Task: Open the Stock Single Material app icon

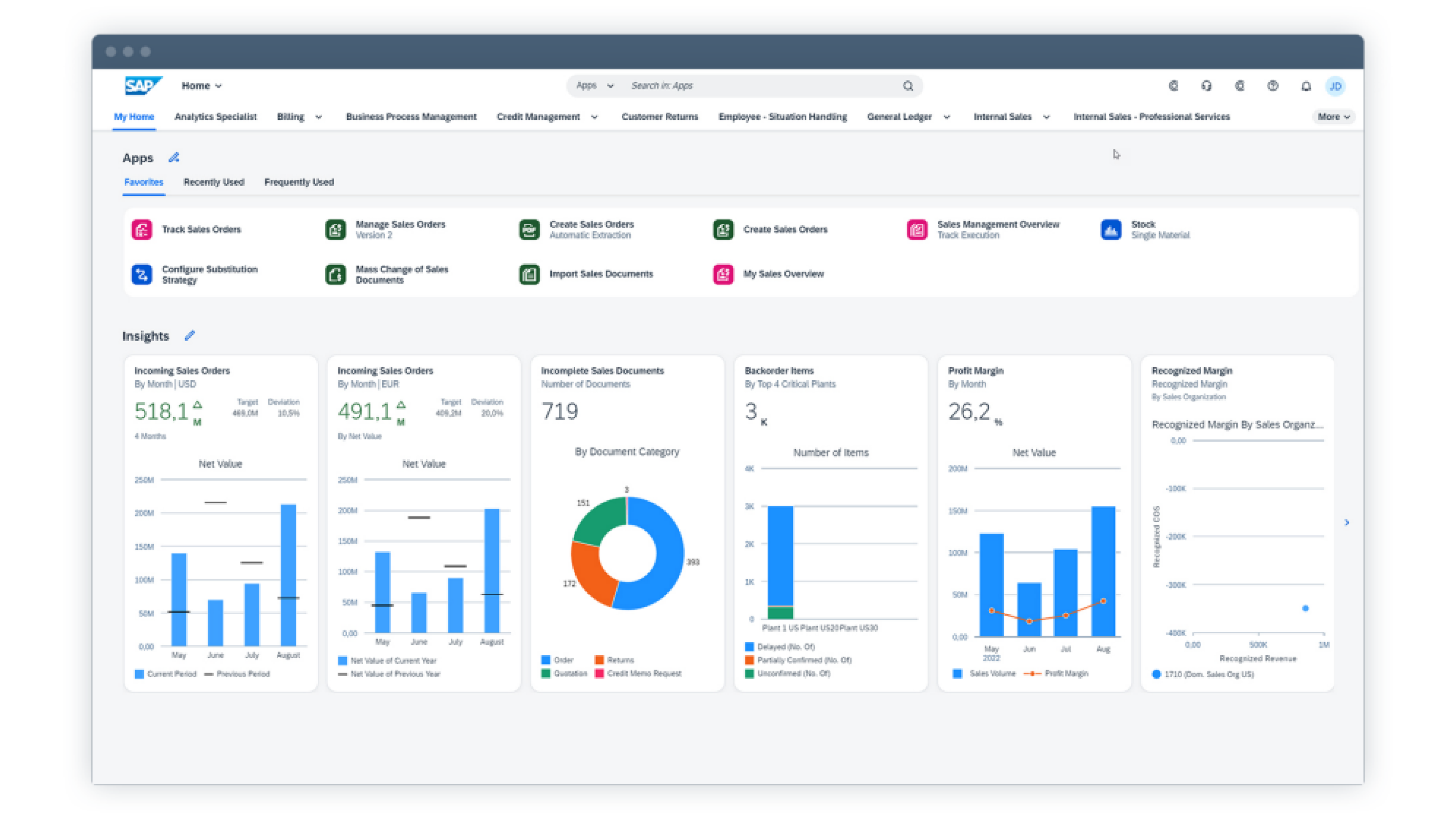Action: point(1111,229)
